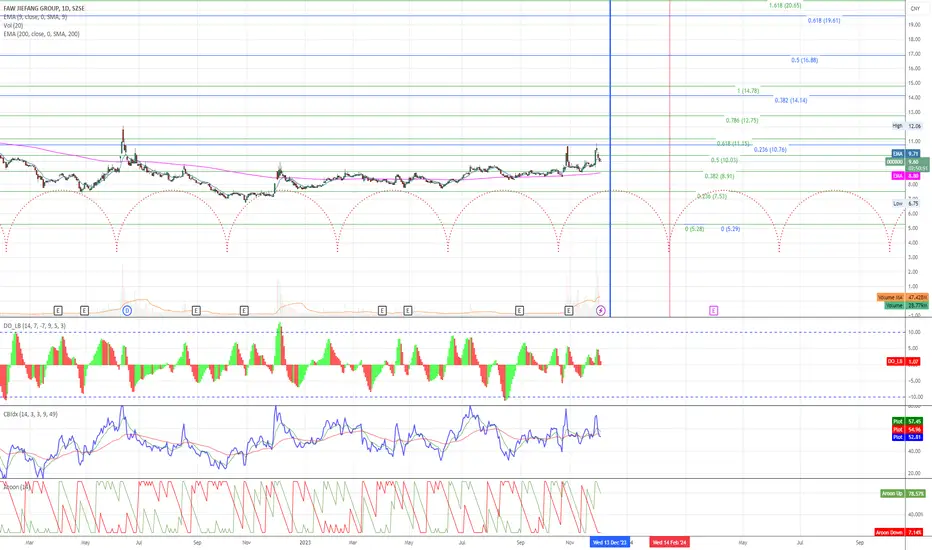Click the Fib label 0.5 (16.88)
Screen dimensions: 932x550
pyautogui.click(x=804, y=60)
